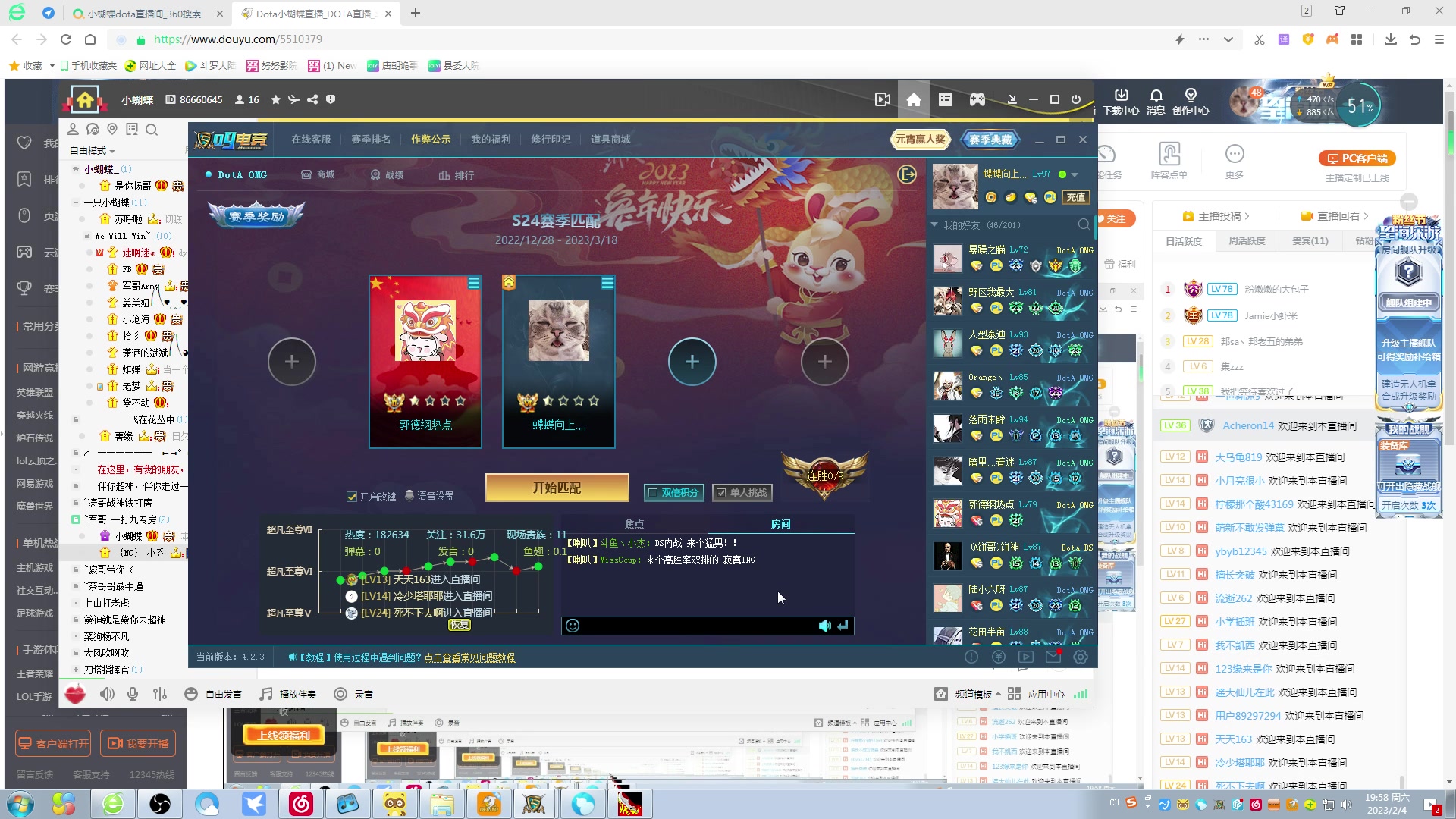Viewport: 1456px width, 819px height.
Task: Click the report shield icon in YY header
Action: point(331,99)
